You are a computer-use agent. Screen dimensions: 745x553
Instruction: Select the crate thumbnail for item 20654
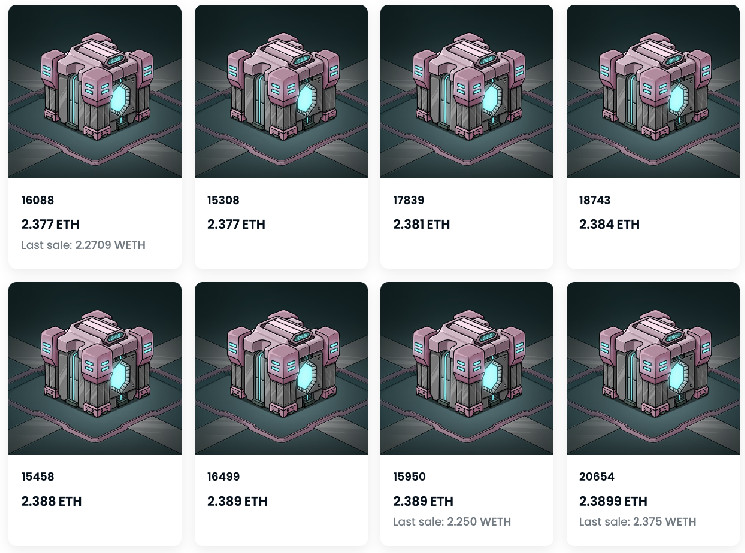653,368
